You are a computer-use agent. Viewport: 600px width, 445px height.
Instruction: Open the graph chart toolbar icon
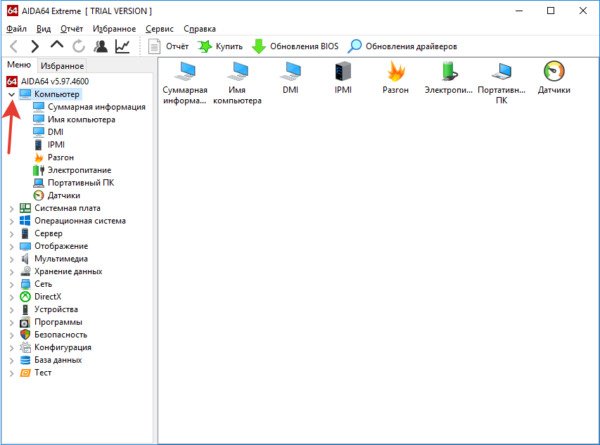click(122, 46)
